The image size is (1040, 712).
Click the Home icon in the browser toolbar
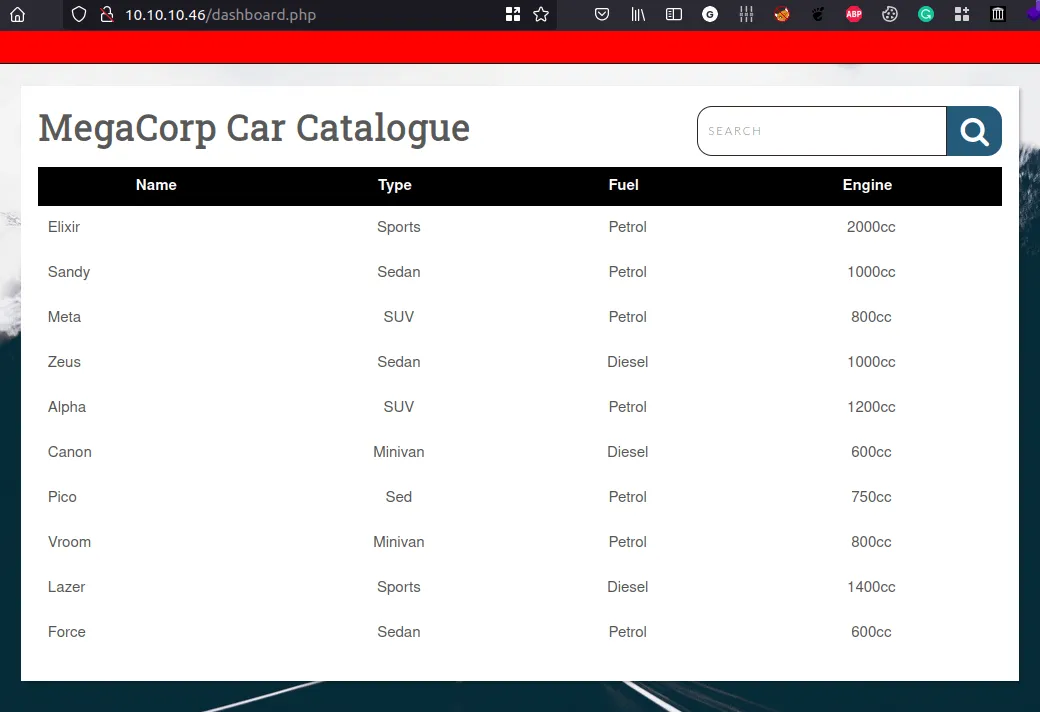pyautogui.click(x=18, y=15)
